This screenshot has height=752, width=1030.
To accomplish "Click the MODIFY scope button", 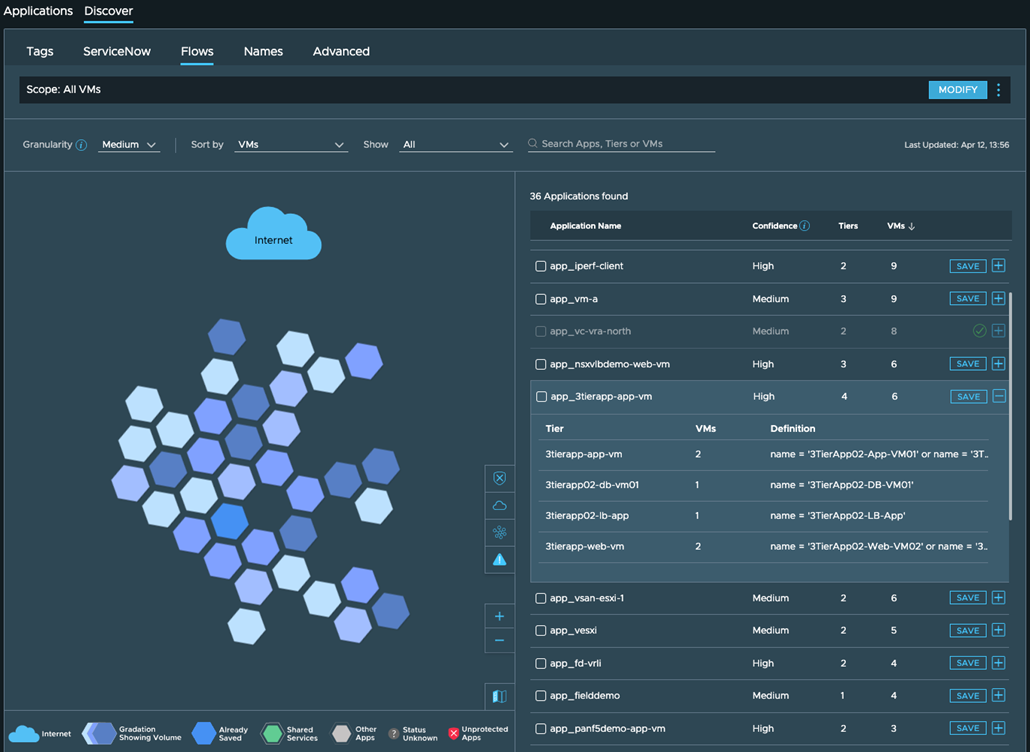I will click(957, 90).
